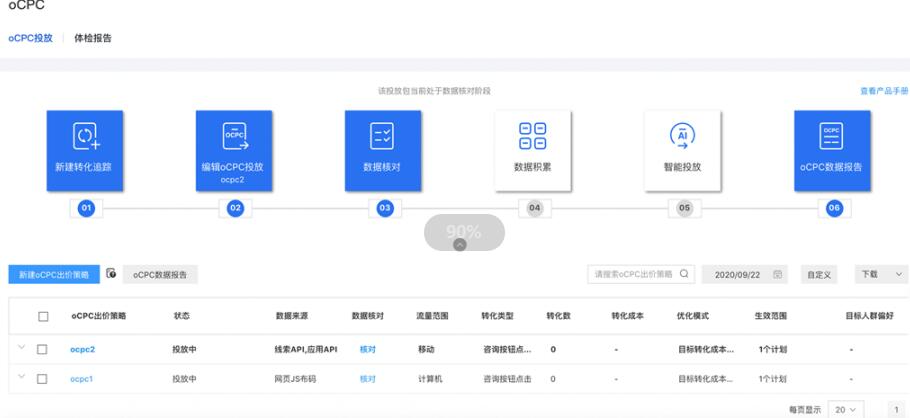Viewport: 910px width, 418px height.
Task: Select the 数据核对 step icon
Action: tap(383, 136)
